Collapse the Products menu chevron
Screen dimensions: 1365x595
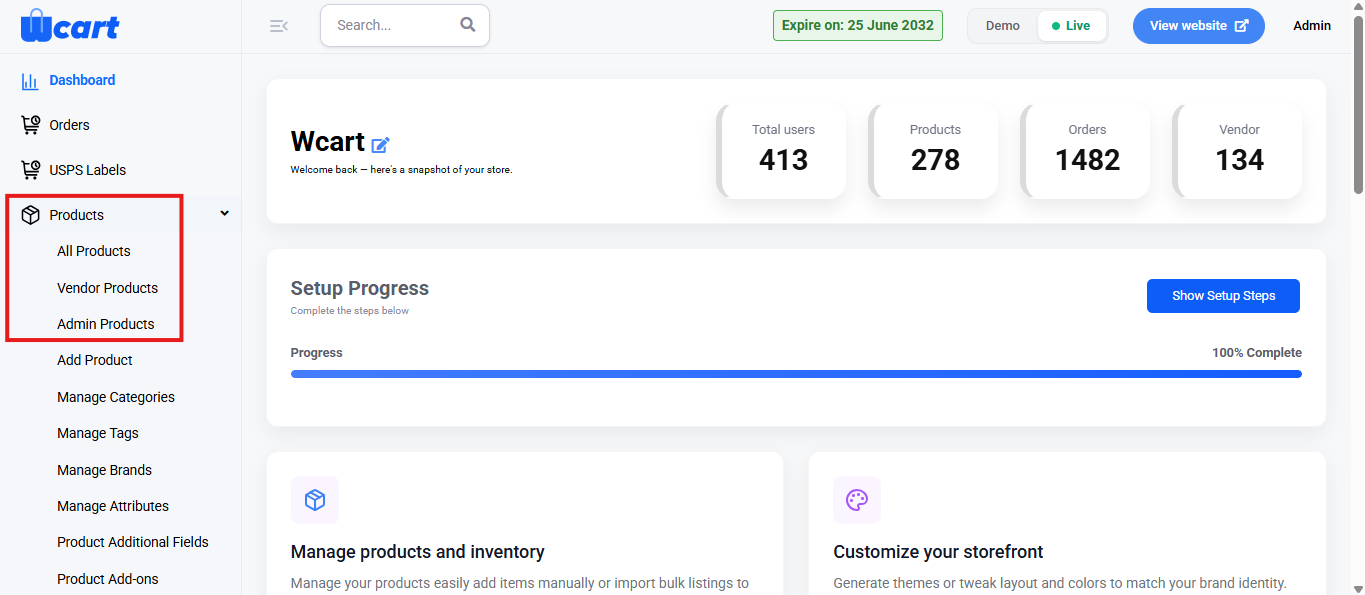coord(224,213)
